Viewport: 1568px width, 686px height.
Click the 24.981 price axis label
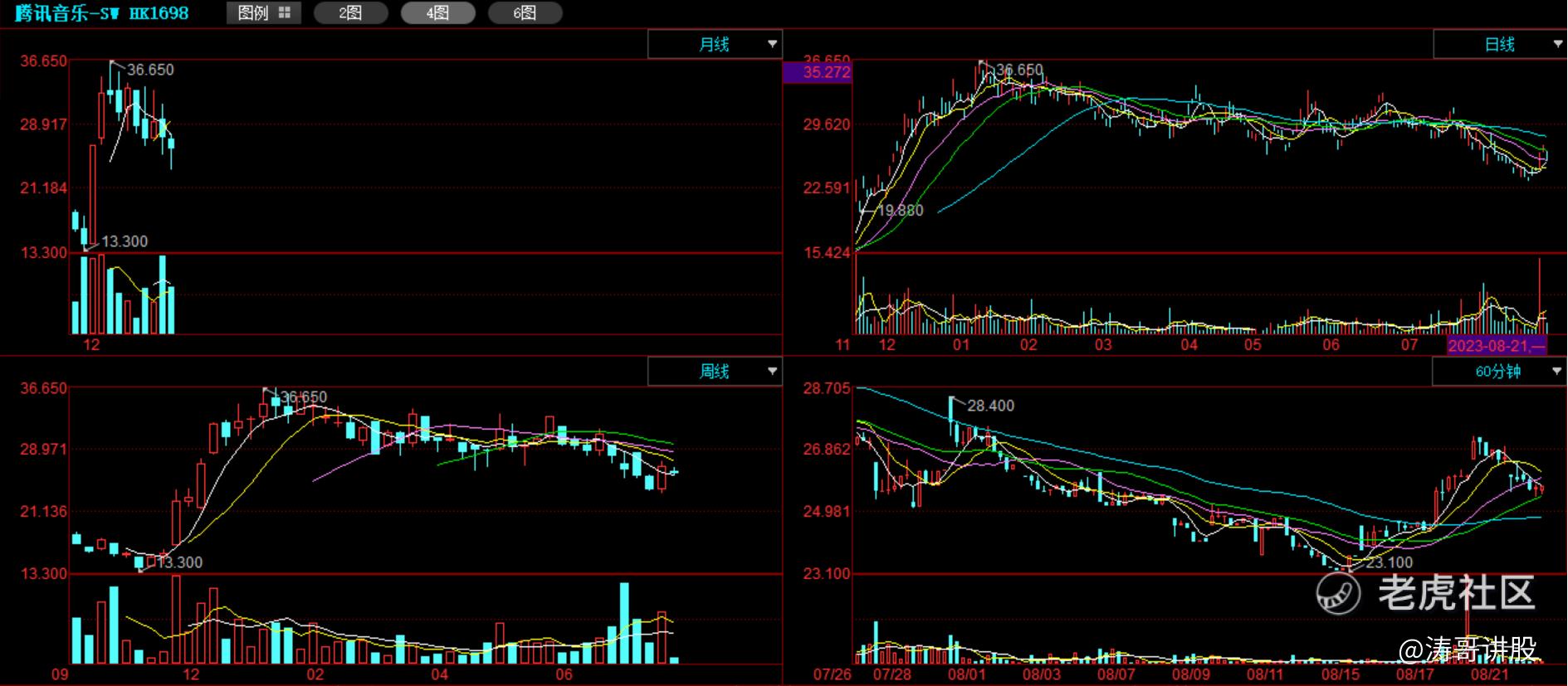(827, 512)
